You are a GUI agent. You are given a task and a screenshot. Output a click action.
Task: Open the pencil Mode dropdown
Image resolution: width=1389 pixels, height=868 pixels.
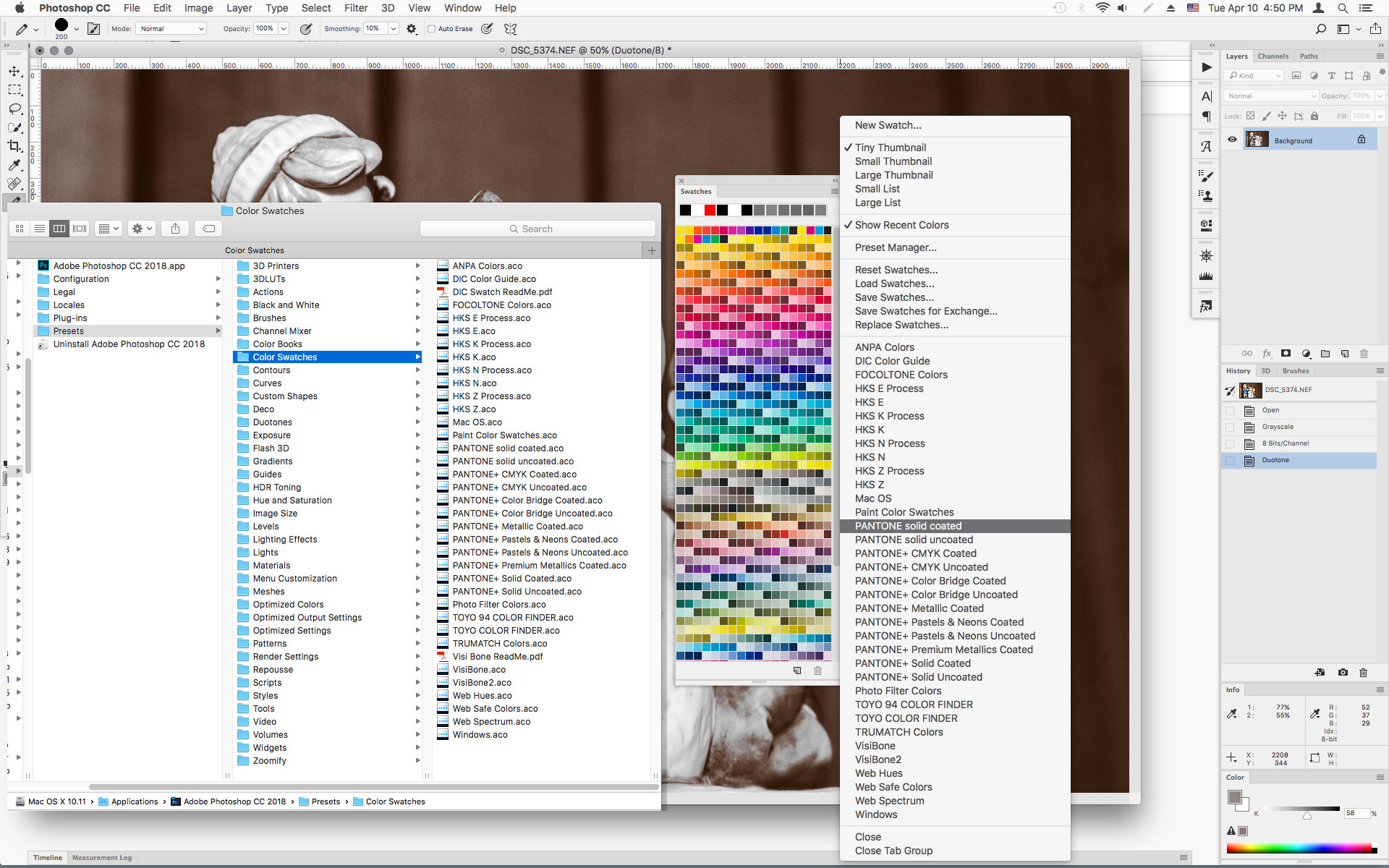tap(172, 29)
